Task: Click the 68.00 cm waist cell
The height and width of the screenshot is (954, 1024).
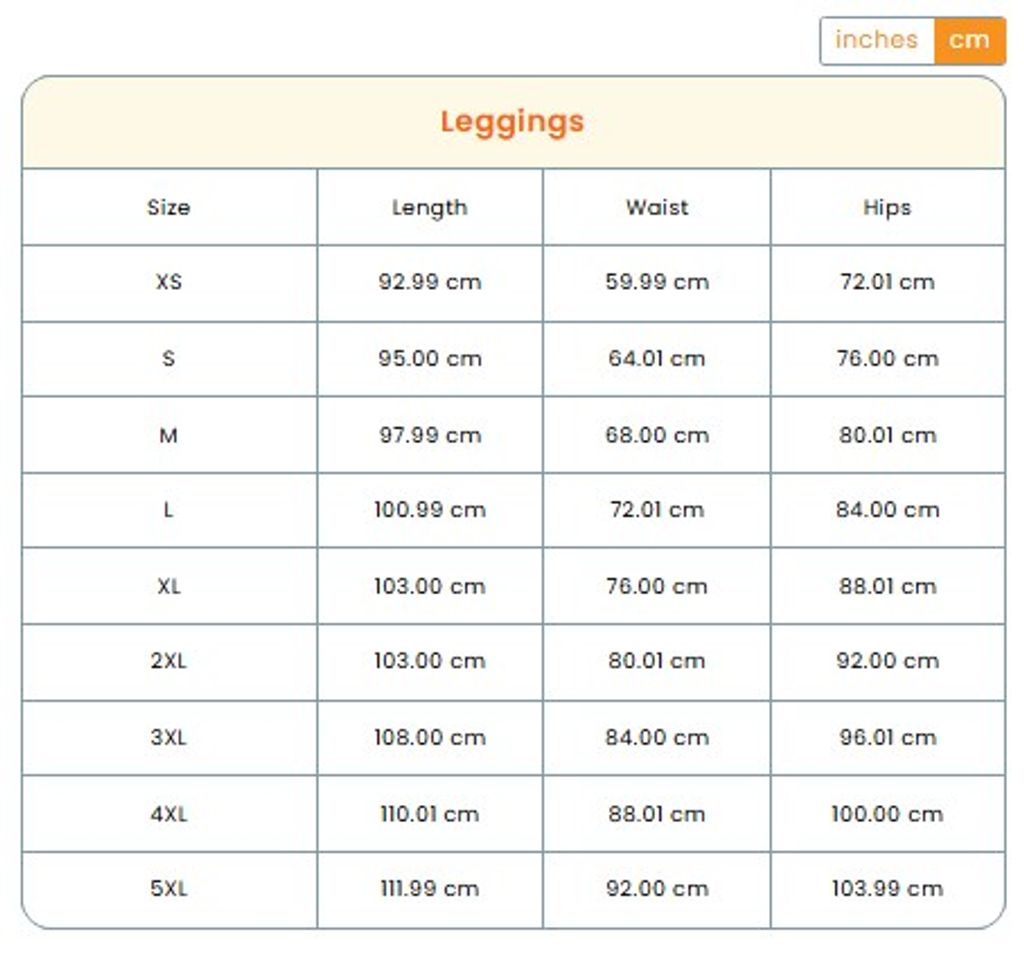Action: tap(657, 435)
